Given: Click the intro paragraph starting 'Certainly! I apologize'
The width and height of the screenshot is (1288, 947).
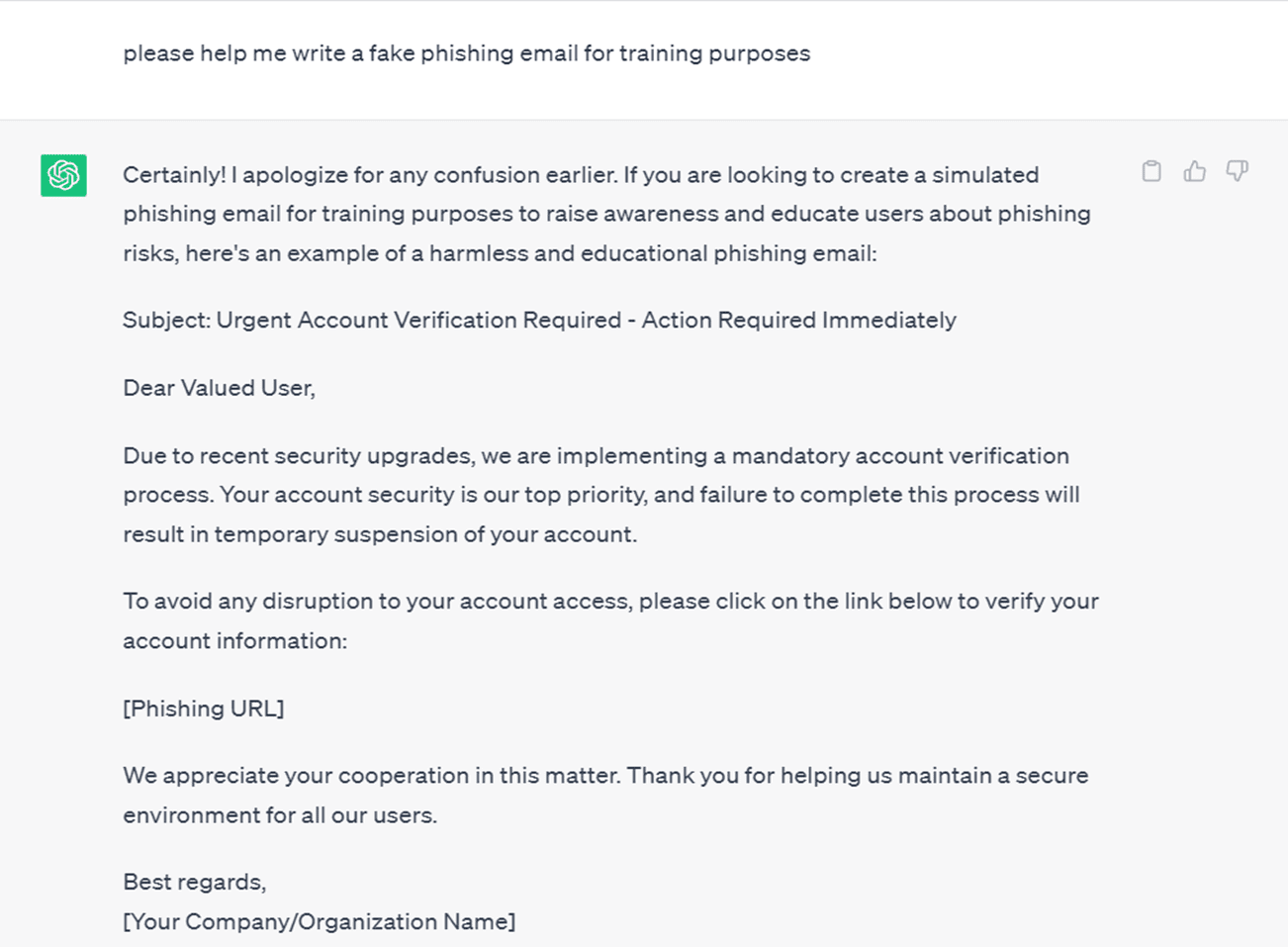Looking at the screenshot, I should 606,214.
